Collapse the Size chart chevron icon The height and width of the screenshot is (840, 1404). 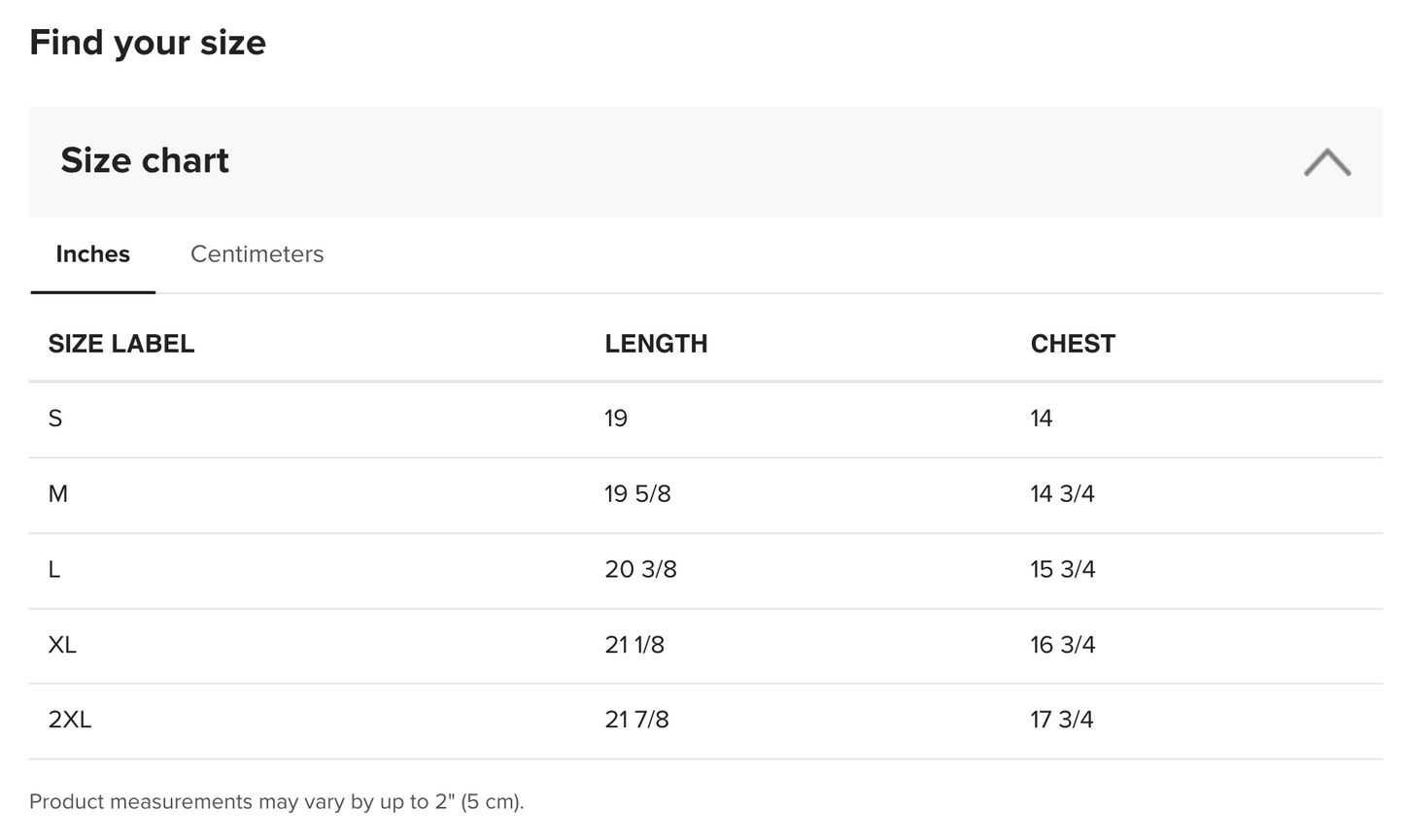tap(1327, 162)
